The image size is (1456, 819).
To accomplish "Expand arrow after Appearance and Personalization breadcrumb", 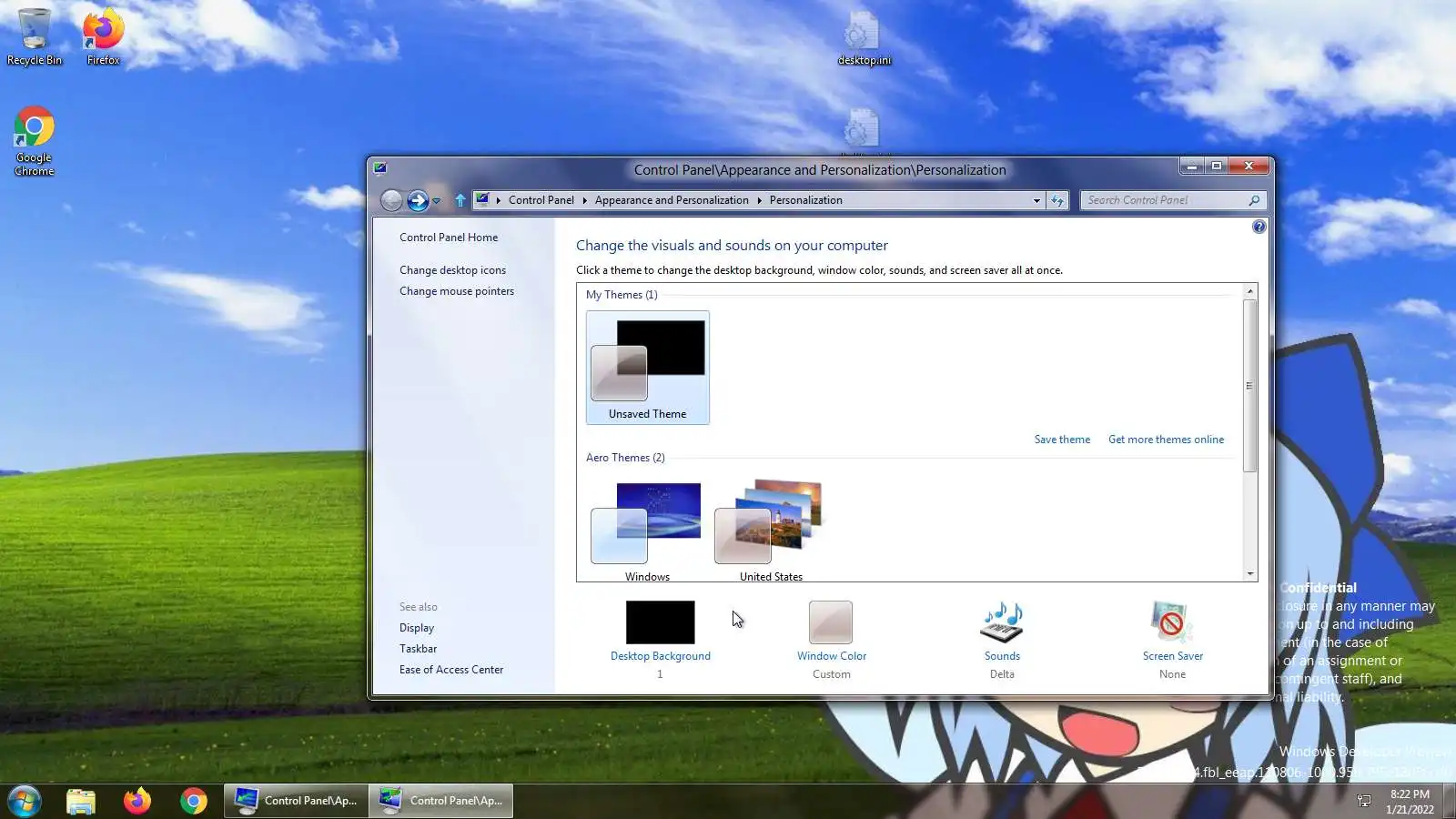I will coord(759,200).
